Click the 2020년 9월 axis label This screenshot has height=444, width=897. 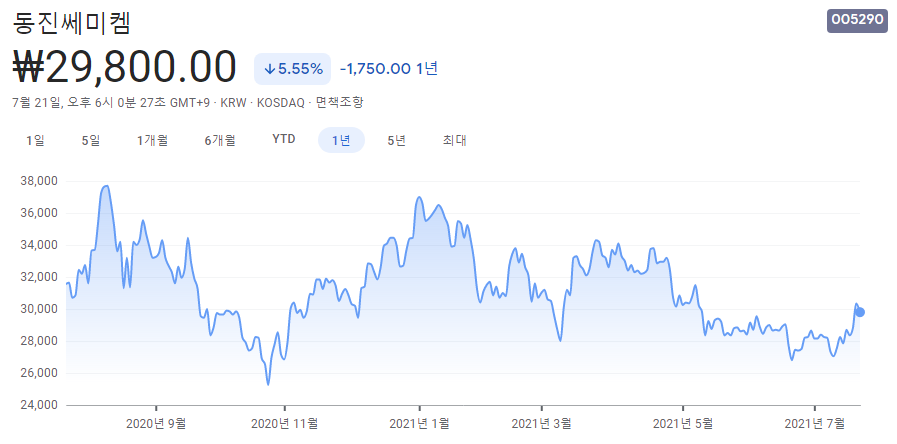click(156, 423)
